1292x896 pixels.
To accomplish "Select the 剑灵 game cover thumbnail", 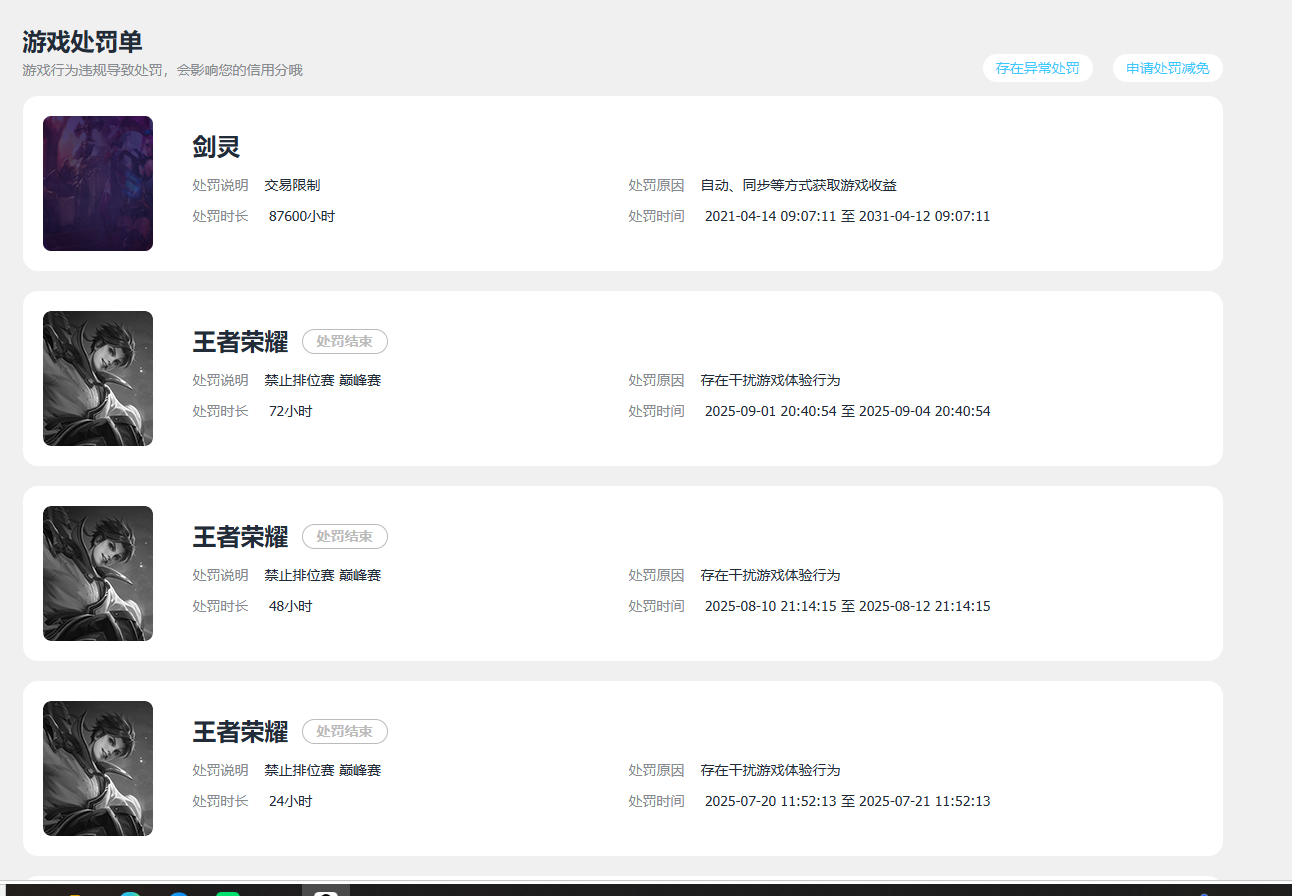I will coord(98,183).
